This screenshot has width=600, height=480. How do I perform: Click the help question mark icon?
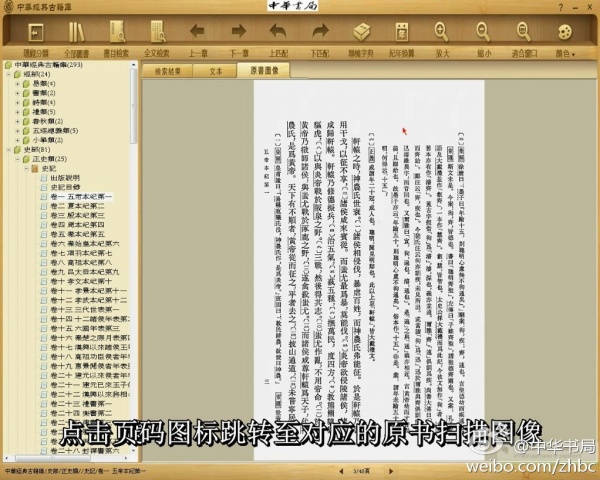tap(561, 7)
